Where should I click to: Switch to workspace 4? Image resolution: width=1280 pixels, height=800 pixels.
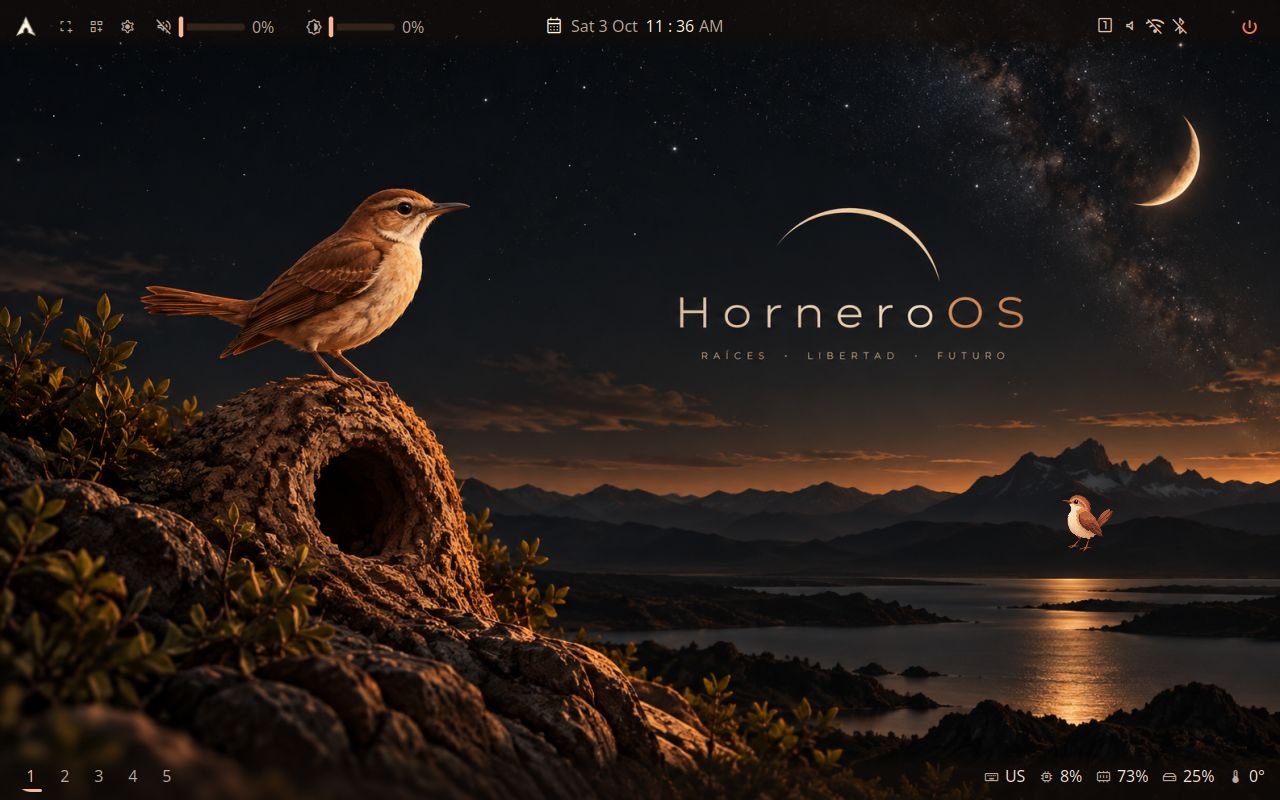(x=133, y=776)
